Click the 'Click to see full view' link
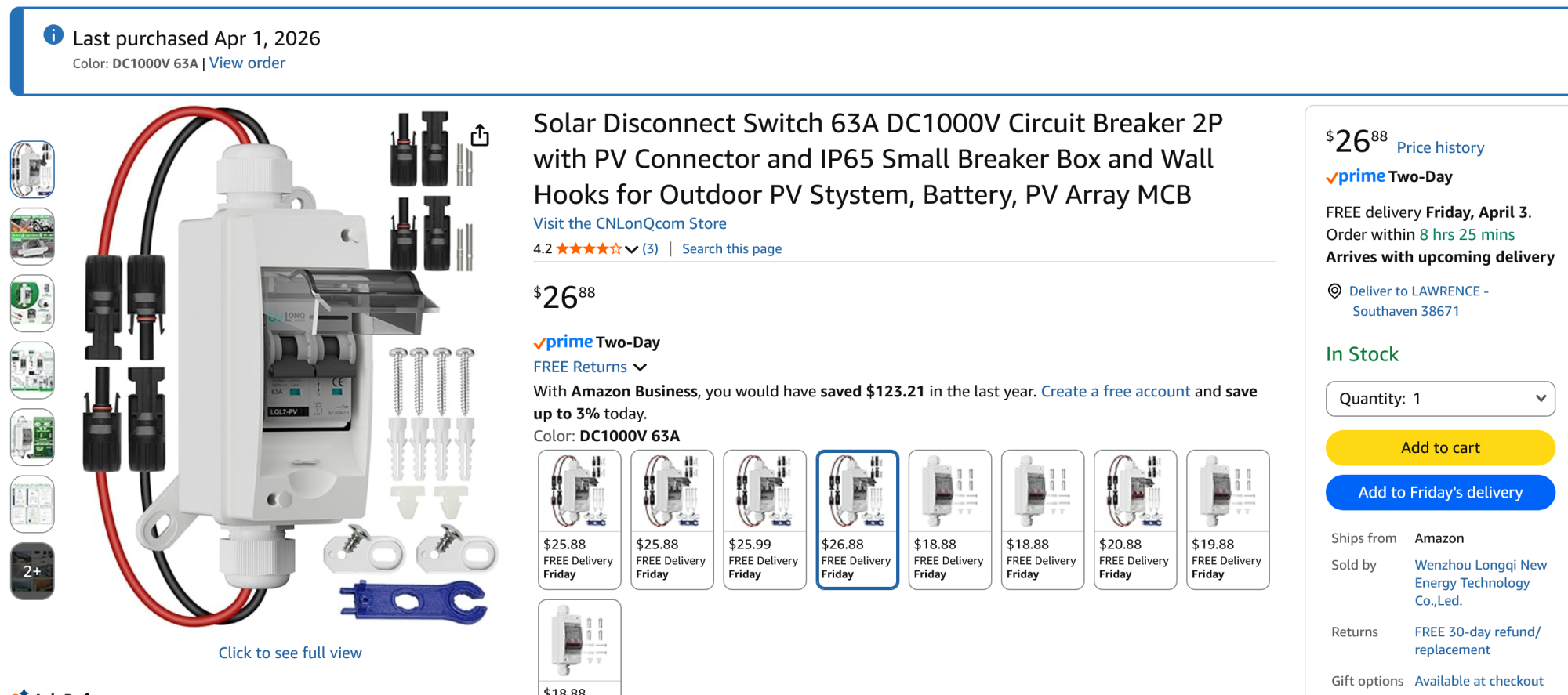 pos(290,652)
